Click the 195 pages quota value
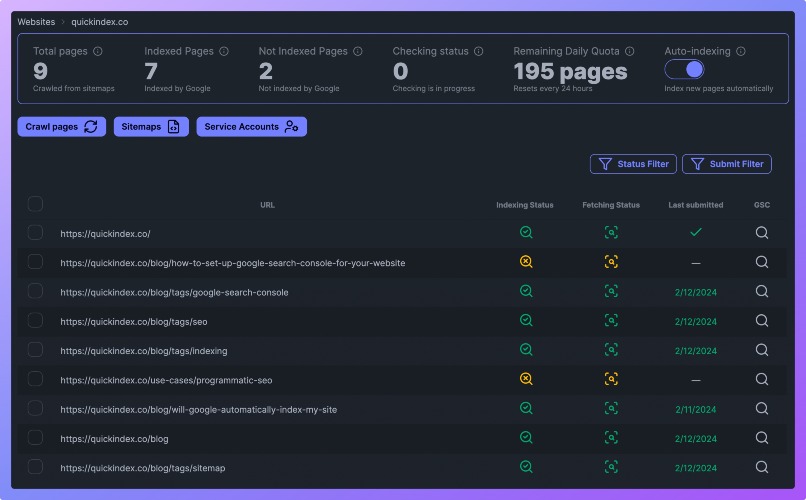The width and height of the screenshot is (806, 500). coord(570,71)
